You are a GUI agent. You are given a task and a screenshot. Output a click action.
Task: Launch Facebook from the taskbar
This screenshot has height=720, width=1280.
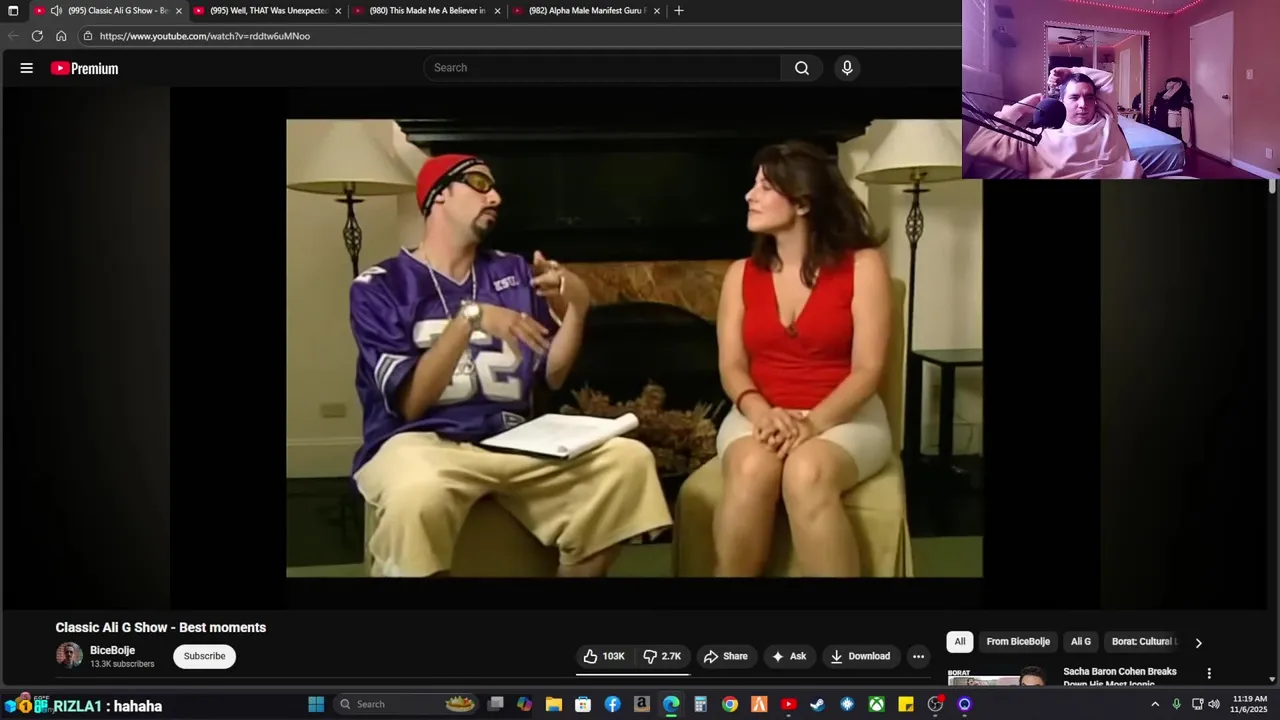[x=612, y=704]
